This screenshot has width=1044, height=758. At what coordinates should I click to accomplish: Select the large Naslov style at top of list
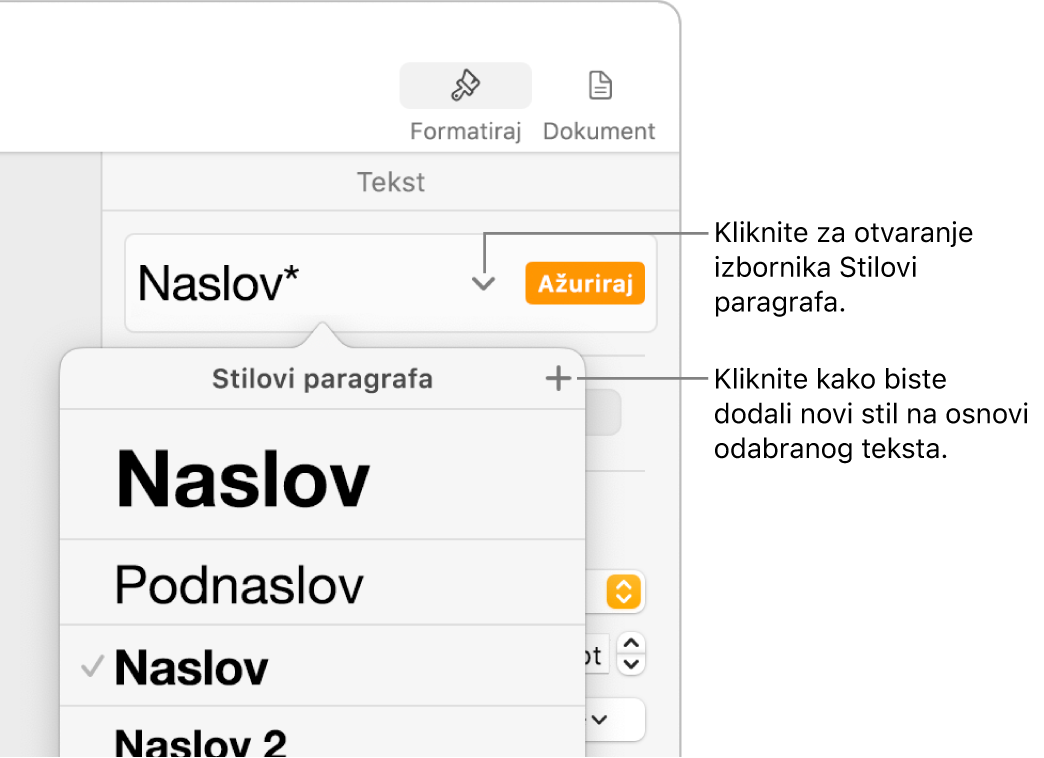point(322,475)
